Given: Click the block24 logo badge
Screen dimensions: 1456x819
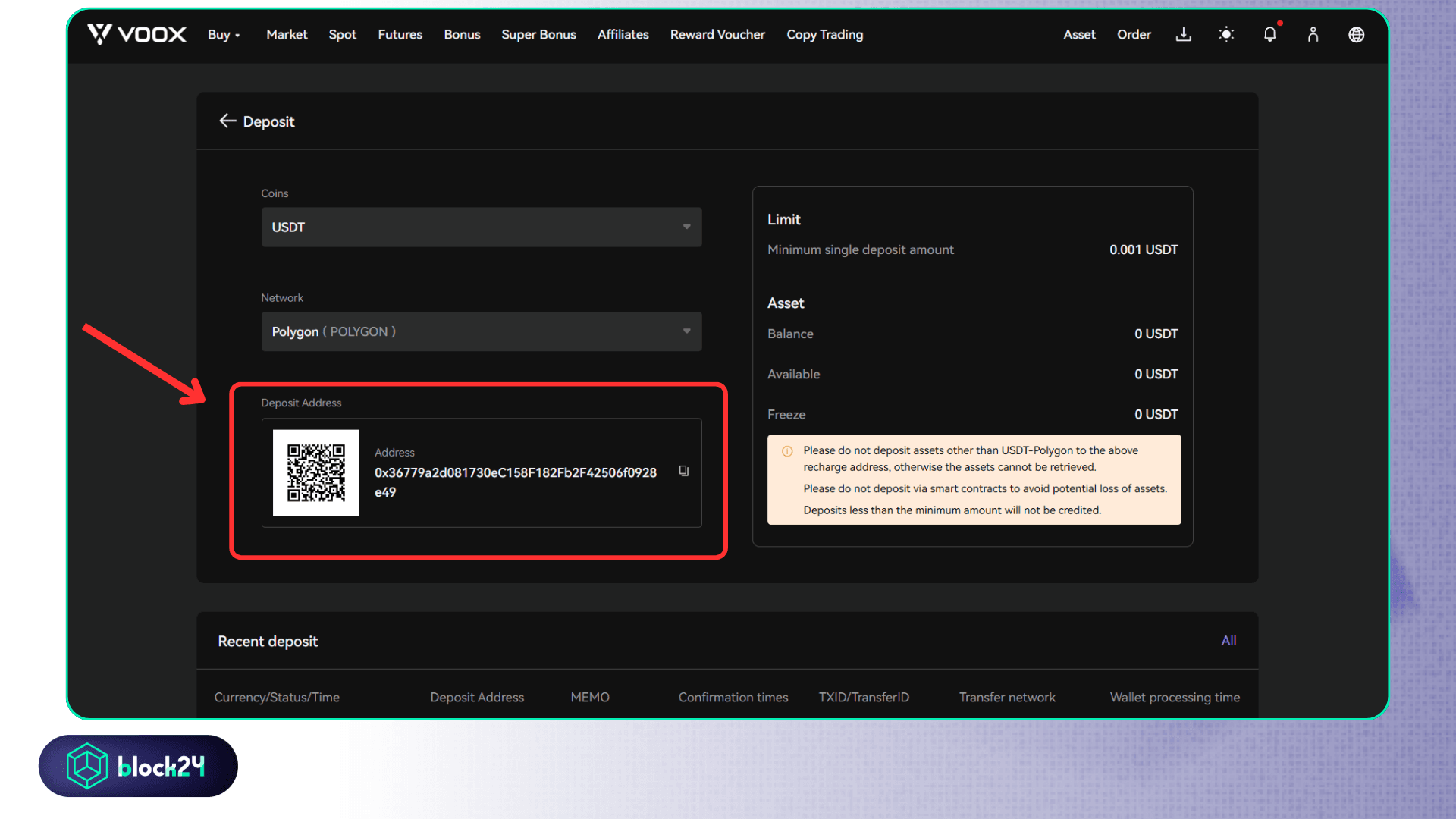Looking at the screenshot, I should click(138, 766).
